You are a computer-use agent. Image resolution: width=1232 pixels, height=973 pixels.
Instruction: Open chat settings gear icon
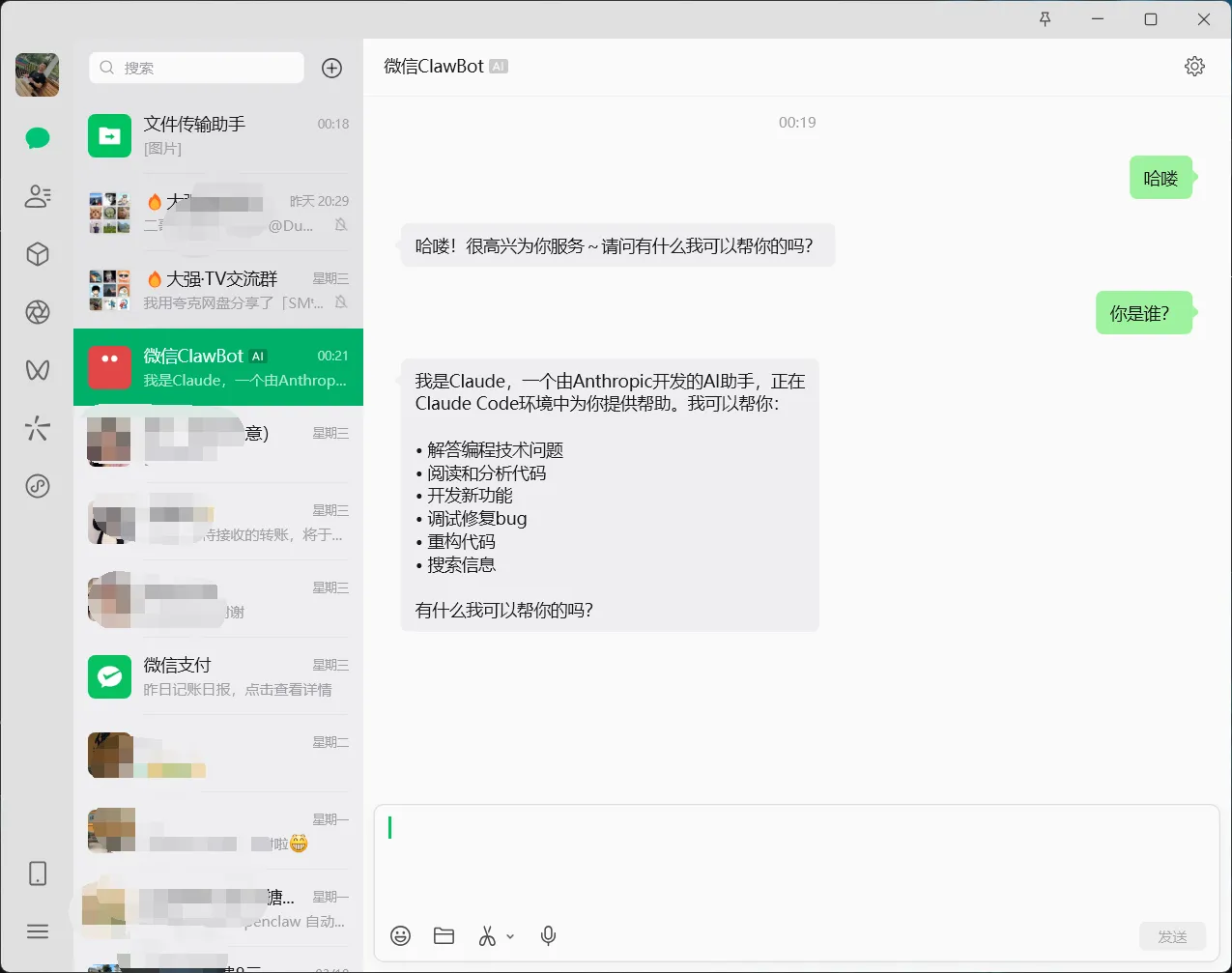[x=1194, y=66]
